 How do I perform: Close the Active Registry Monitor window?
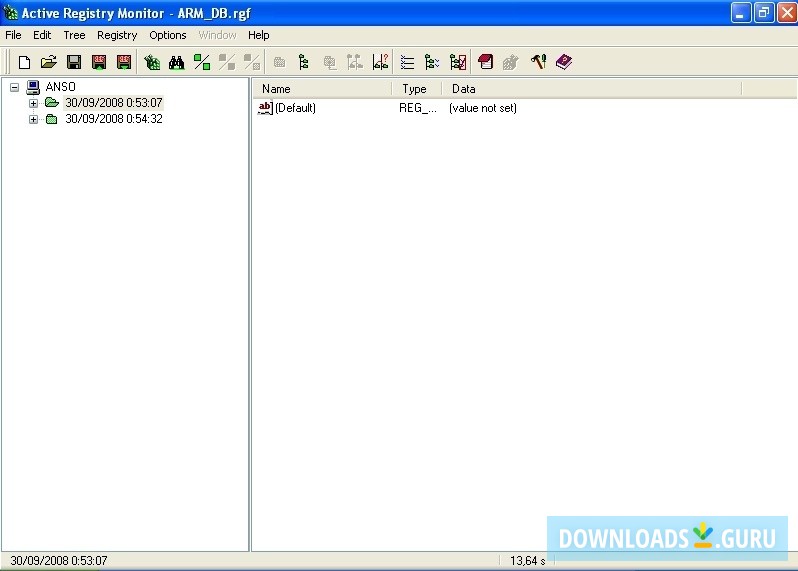[x=787, y=13]
